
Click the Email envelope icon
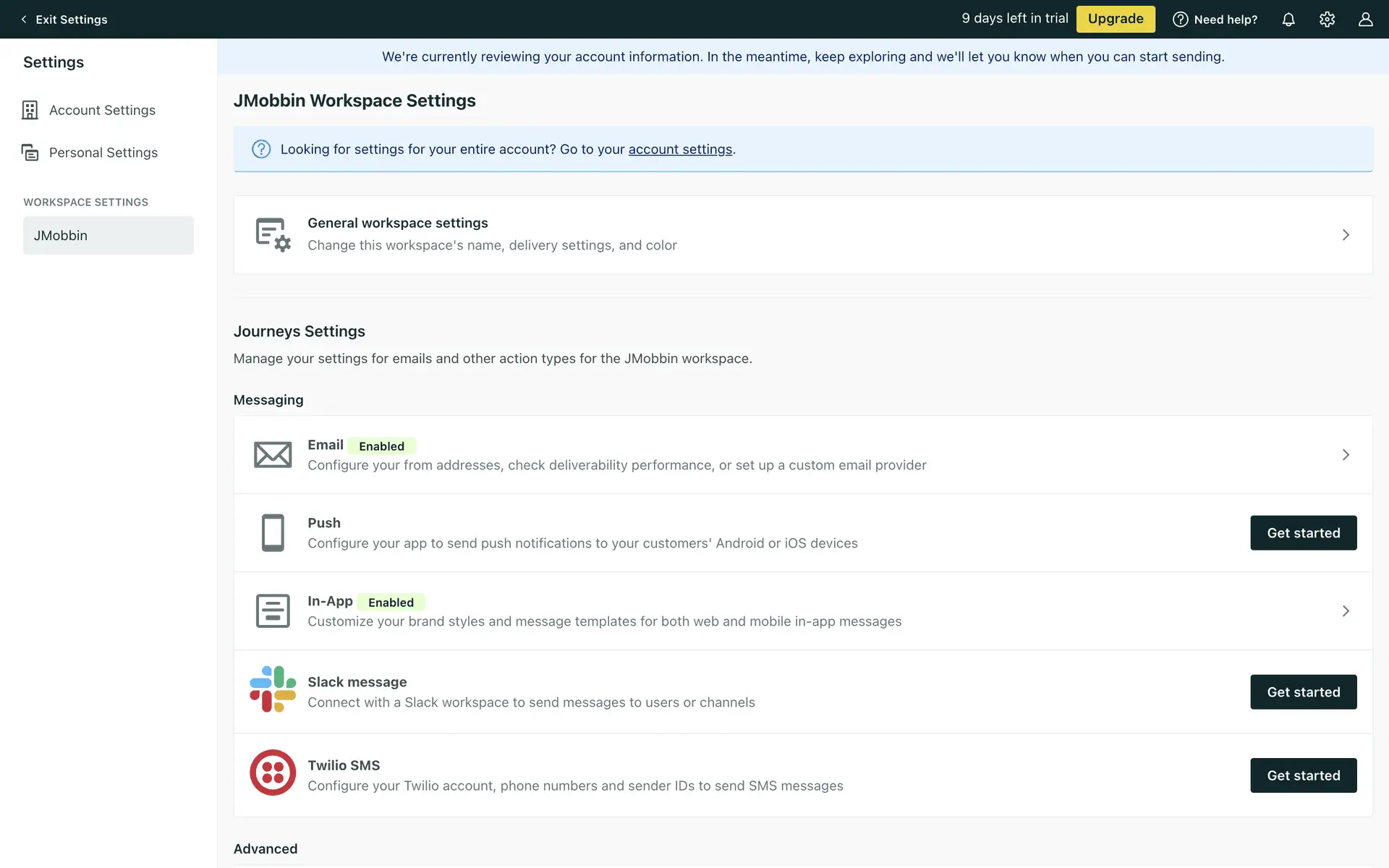(x=273, y=455)
